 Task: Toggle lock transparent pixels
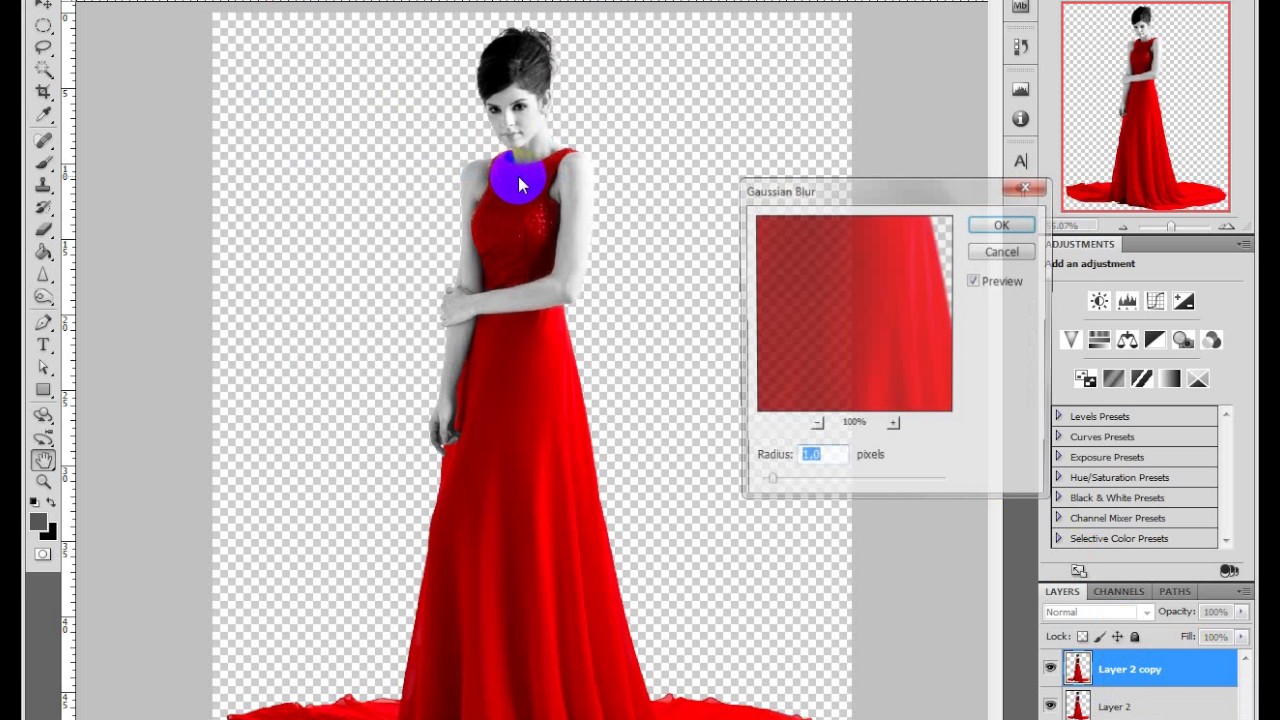point(1082,636)
